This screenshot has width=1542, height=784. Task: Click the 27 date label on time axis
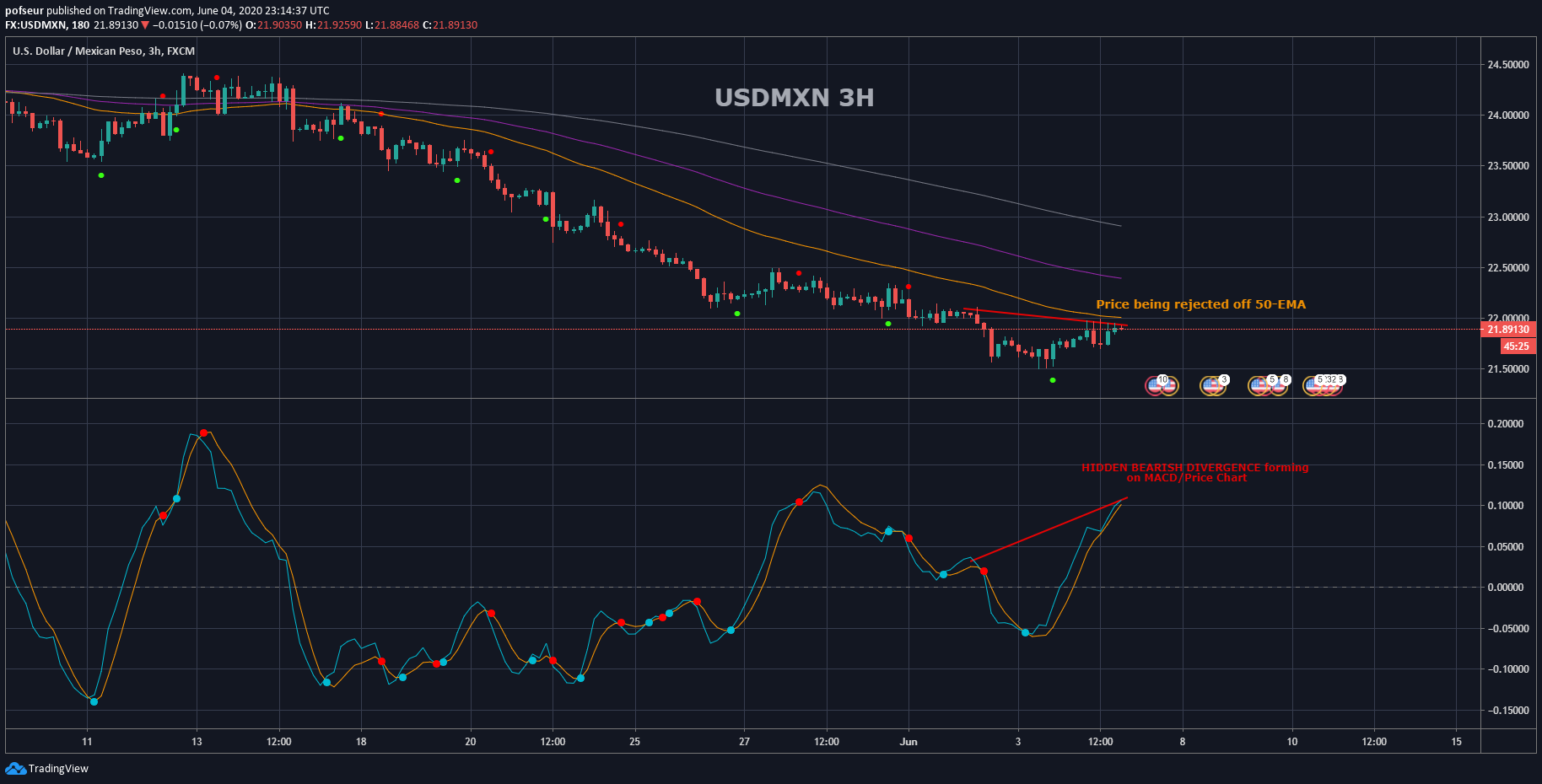pyautogui.click(x=744, y=742)
